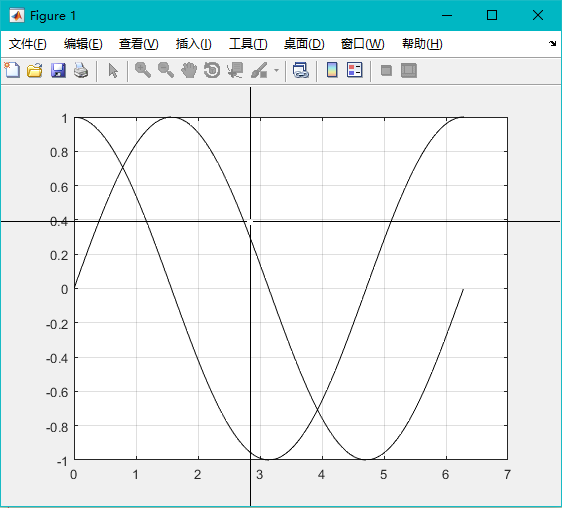Activate the Zoom In magnifier tool
562x508 pixels.
[143, 70]
